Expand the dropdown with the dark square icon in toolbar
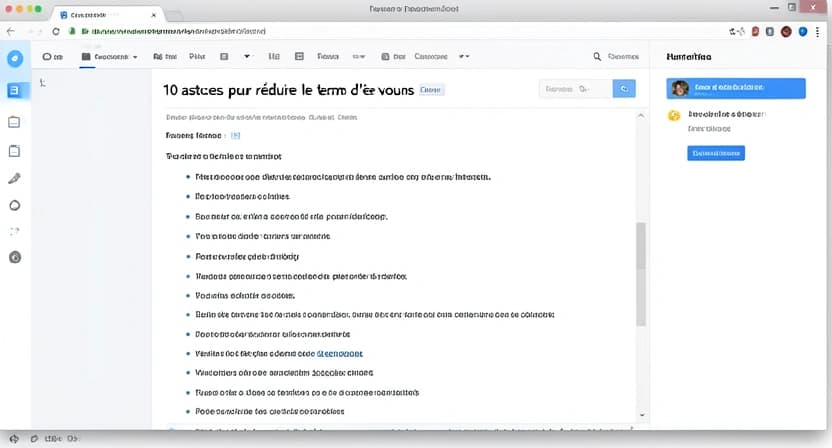This screenshot has width=832, height=448. pos(109,56)
